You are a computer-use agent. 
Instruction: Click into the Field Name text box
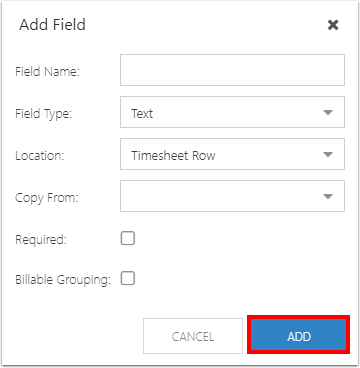tap(232, 70)
